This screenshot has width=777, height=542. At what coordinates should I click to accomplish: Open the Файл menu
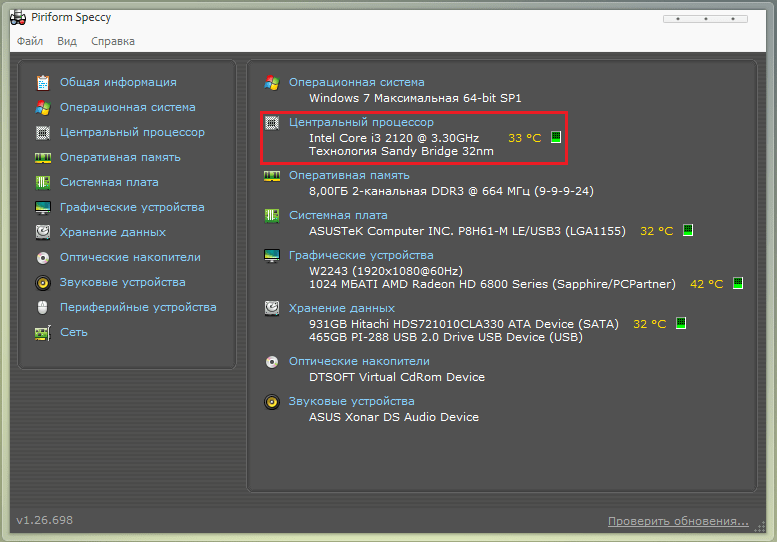click(30, 41)
